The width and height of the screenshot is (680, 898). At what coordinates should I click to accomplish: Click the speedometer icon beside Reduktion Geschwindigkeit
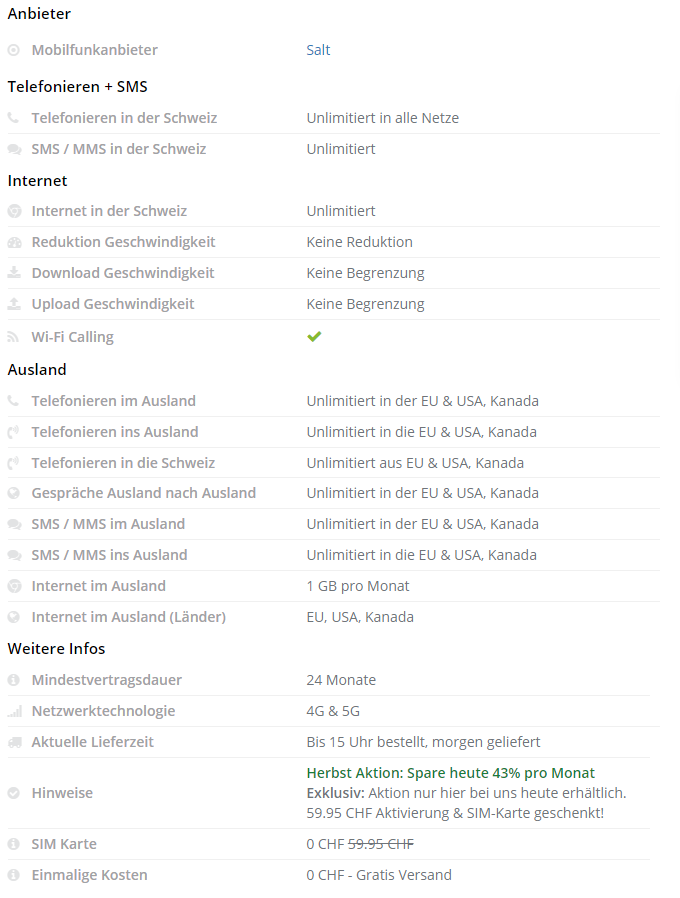tap(14, 242)
